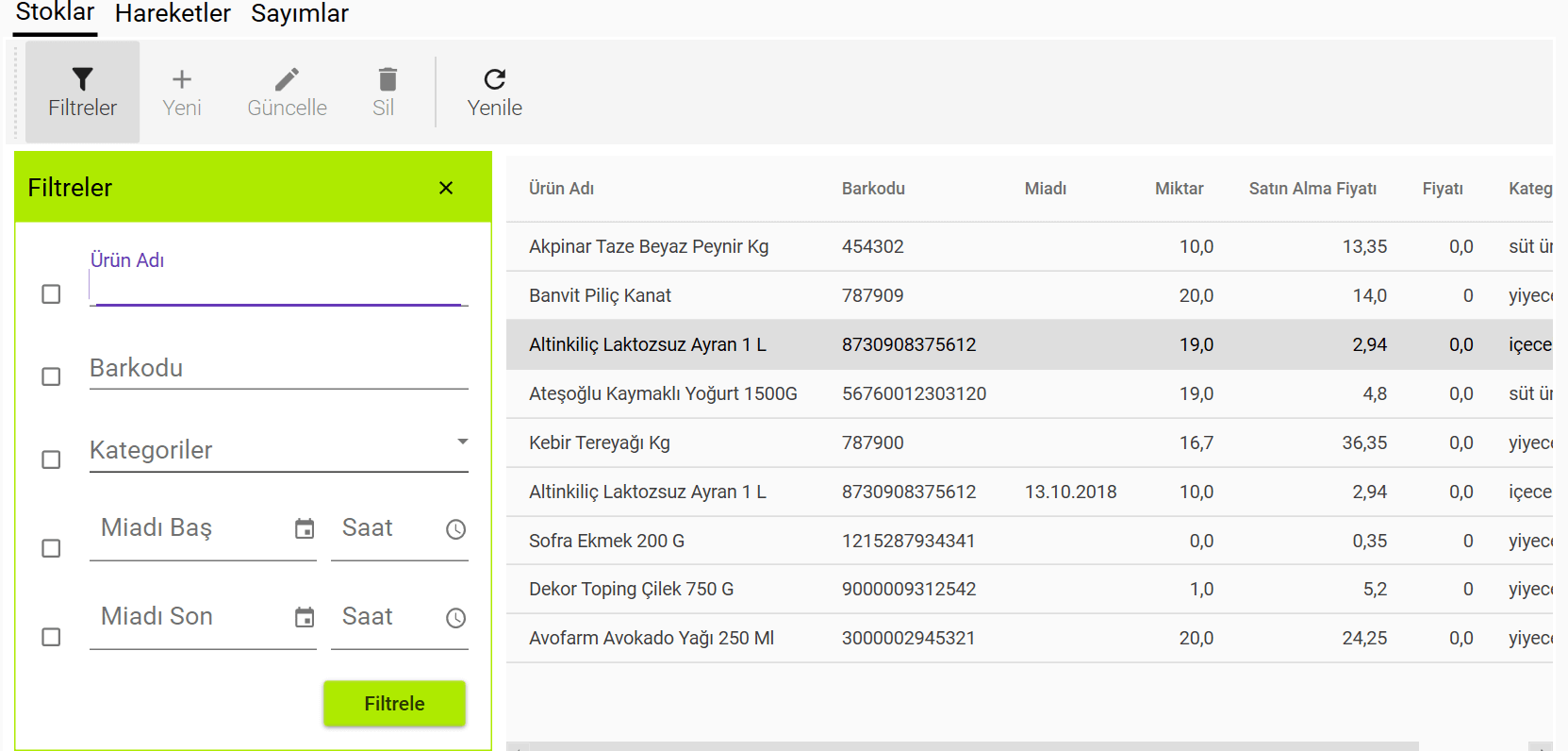
Task: Click the Yeni plus icon
Action: 182,79
